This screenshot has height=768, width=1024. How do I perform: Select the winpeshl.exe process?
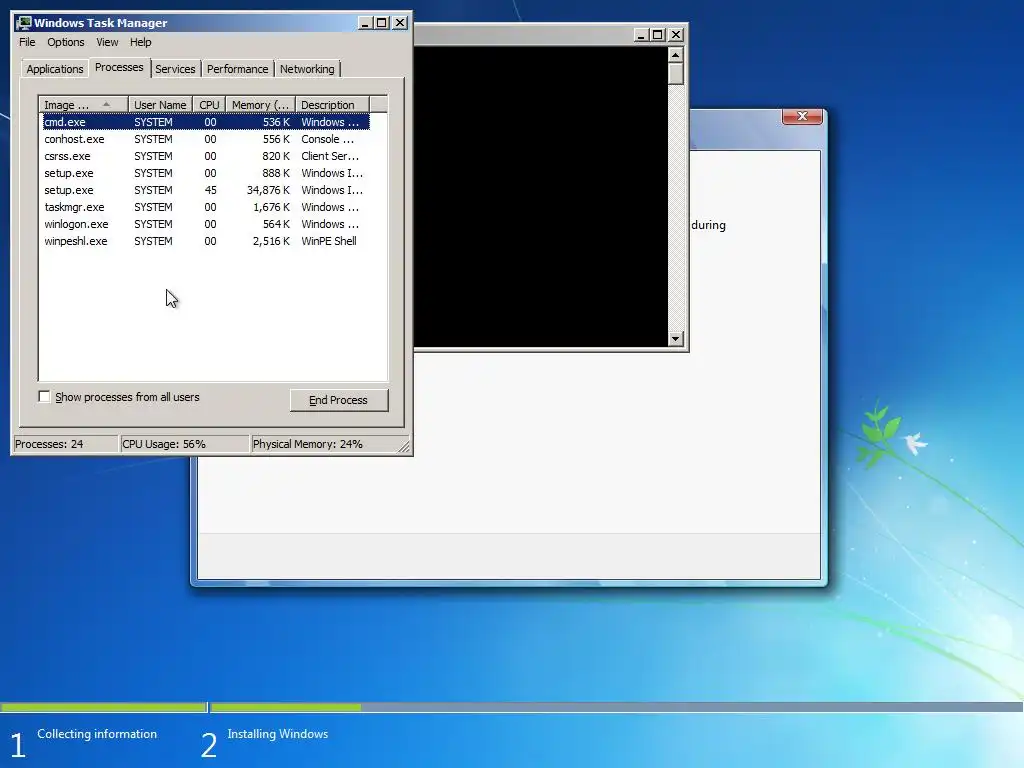[206, 241]
